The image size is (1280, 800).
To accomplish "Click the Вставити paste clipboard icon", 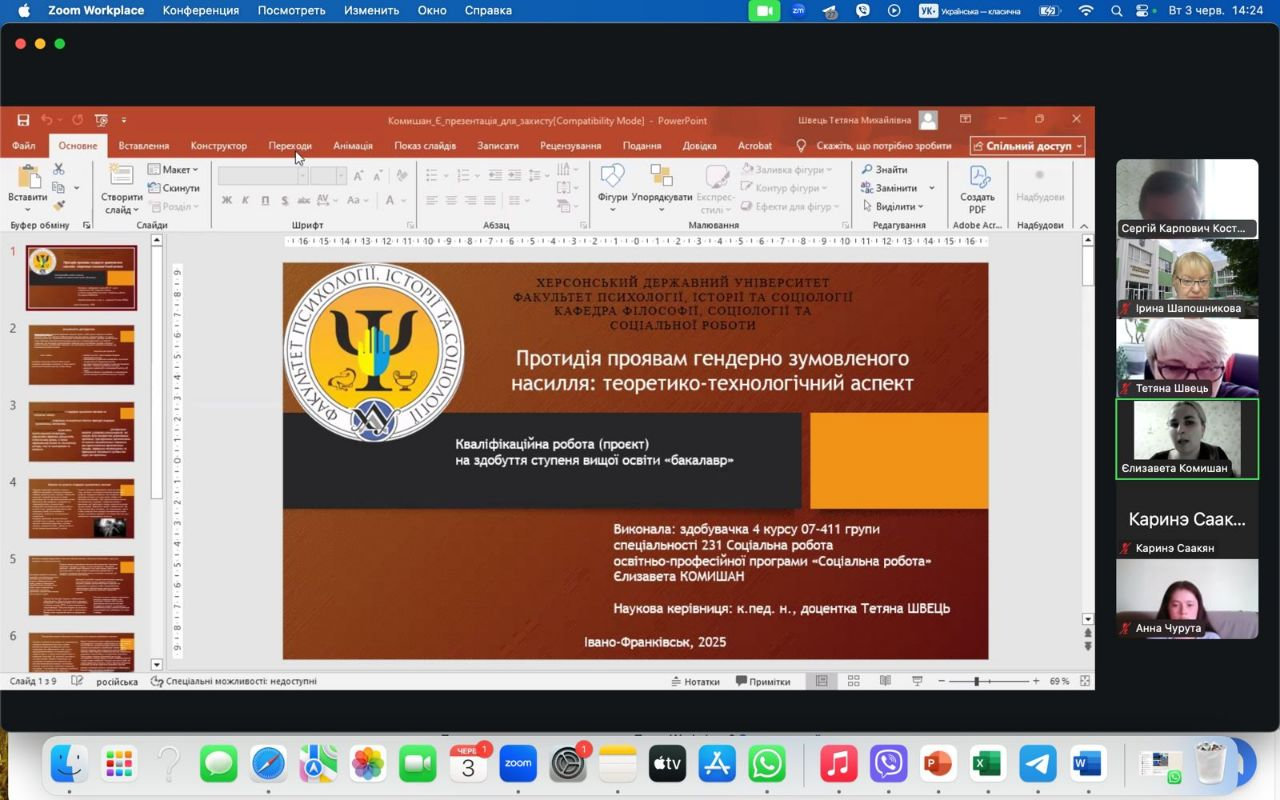I will (27, 178).
